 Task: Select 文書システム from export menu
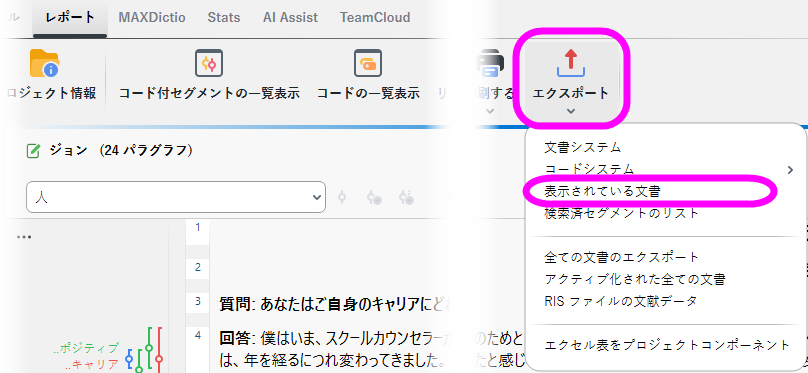583,147
